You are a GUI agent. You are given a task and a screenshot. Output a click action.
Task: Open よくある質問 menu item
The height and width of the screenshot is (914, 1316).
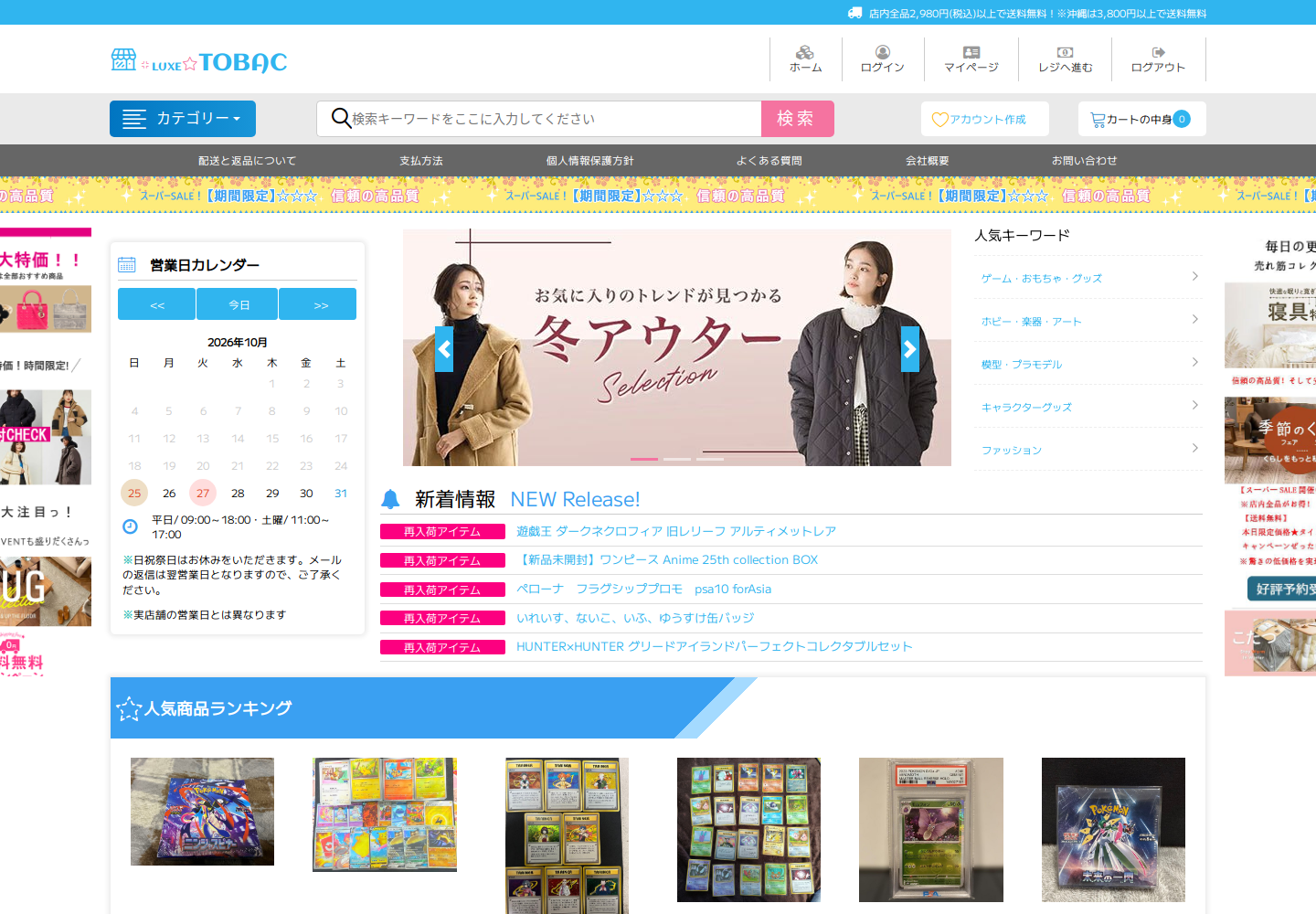(769, 161)
